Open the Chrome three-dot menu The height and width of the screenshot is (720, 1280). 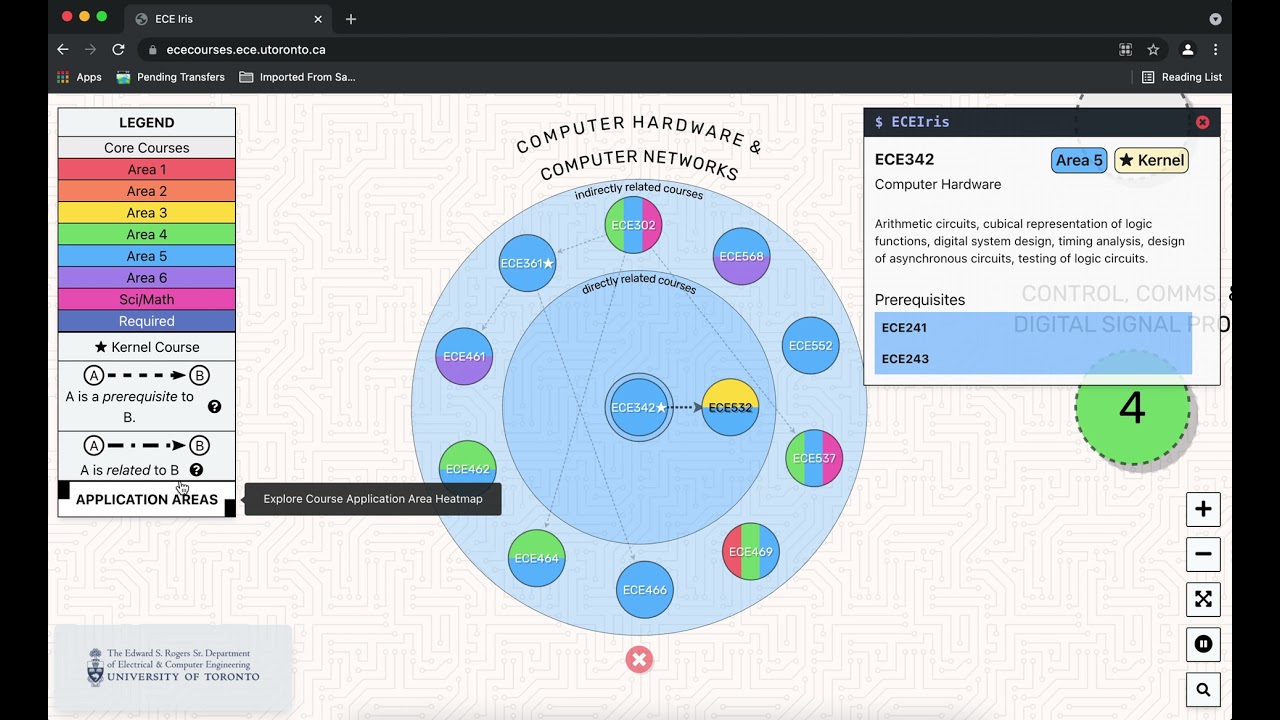[x=1215, y=49]
